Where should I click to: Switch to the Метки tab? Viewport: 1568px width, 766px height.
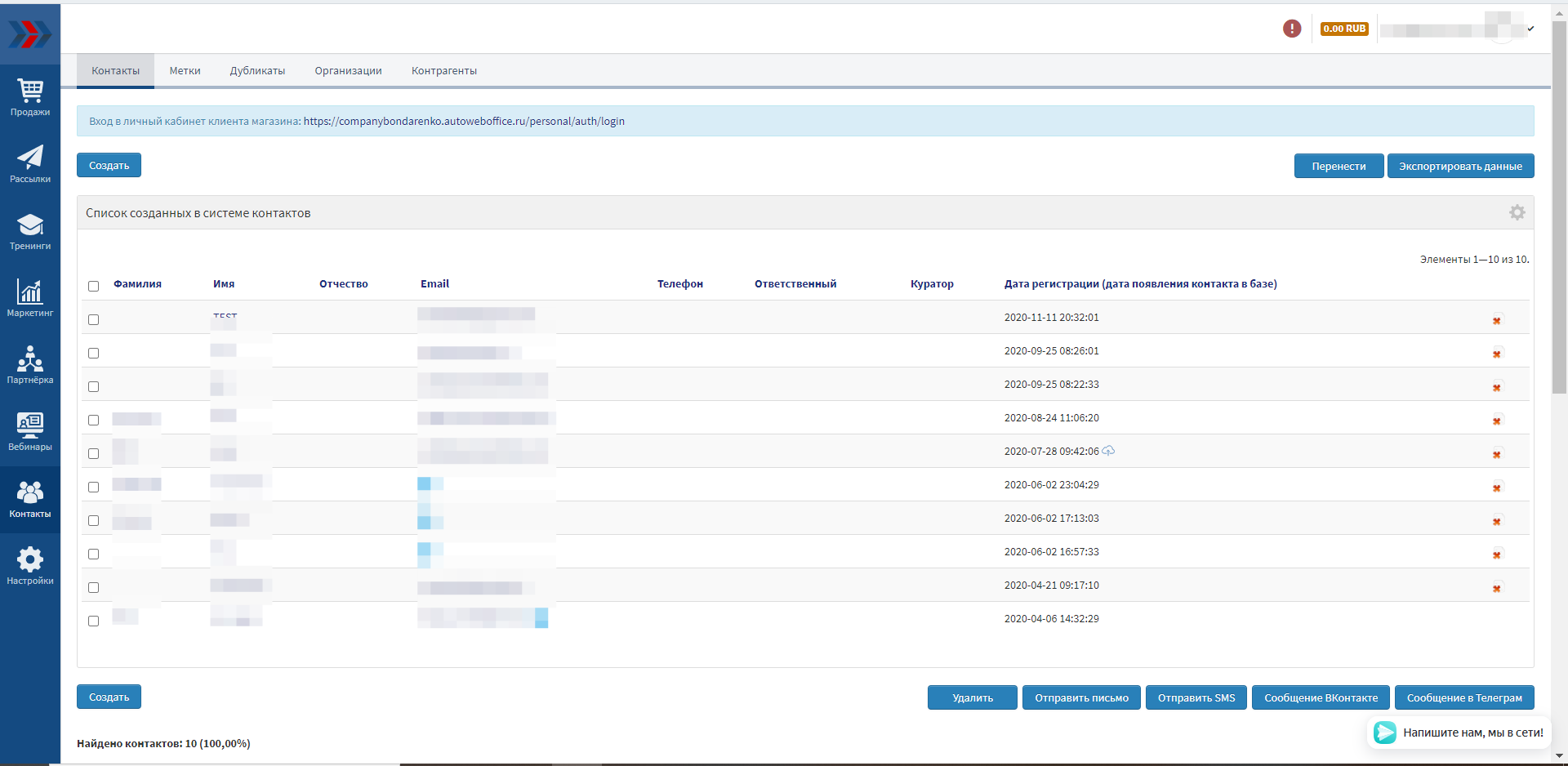[185, 71]
